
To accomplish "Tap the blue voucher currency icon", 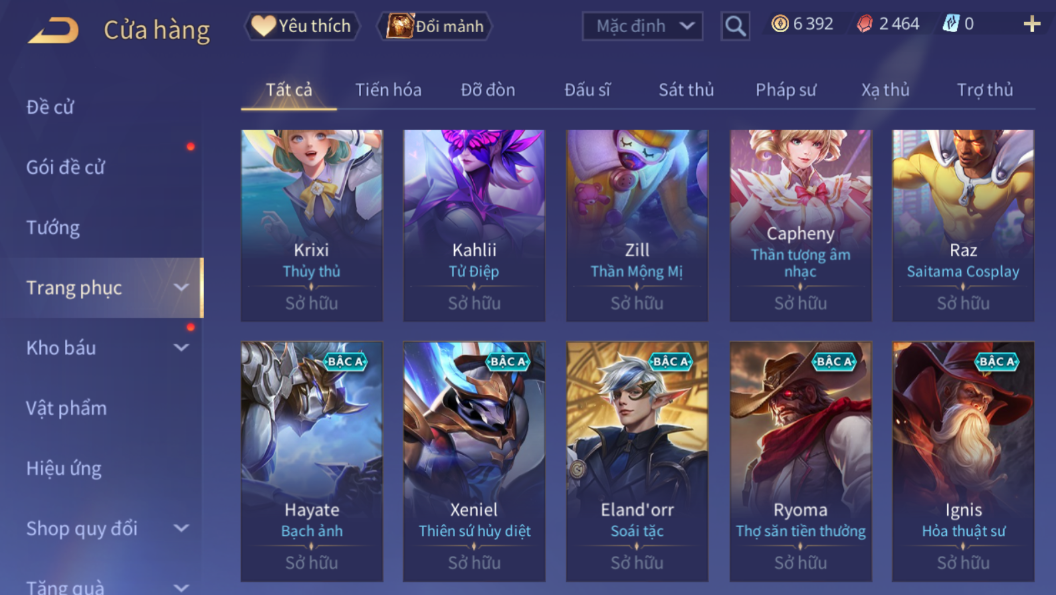I will (950, 24).
